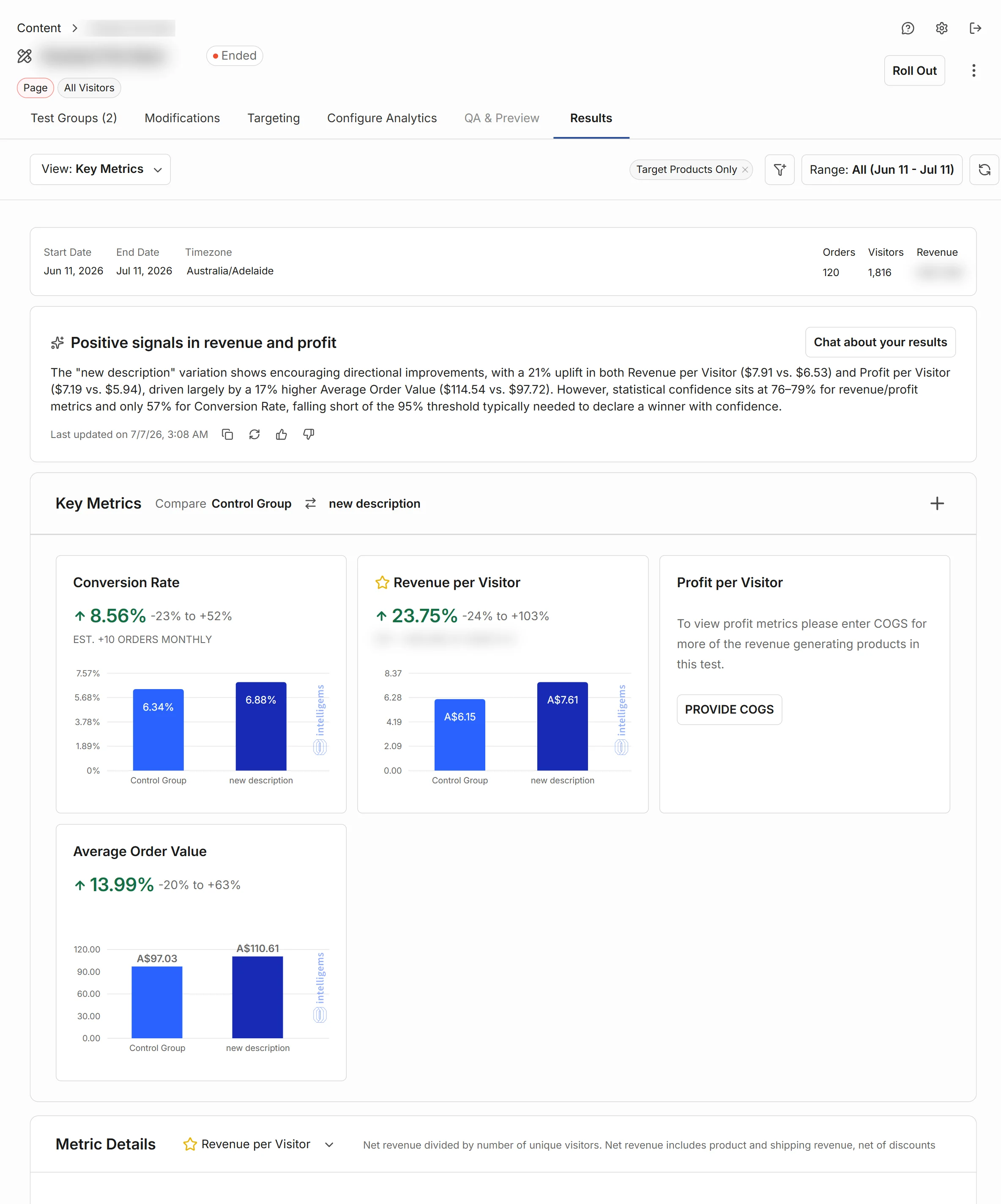Click the Jul 11, 2026 end date
This screenshot has height=1204, width=1001.
point(144,271)
